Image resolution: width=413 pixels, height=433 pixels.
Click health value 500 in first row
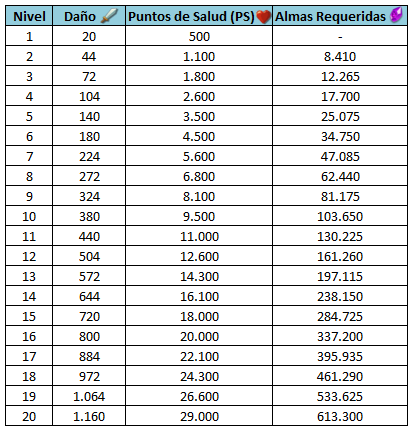(x=199, y=36)
